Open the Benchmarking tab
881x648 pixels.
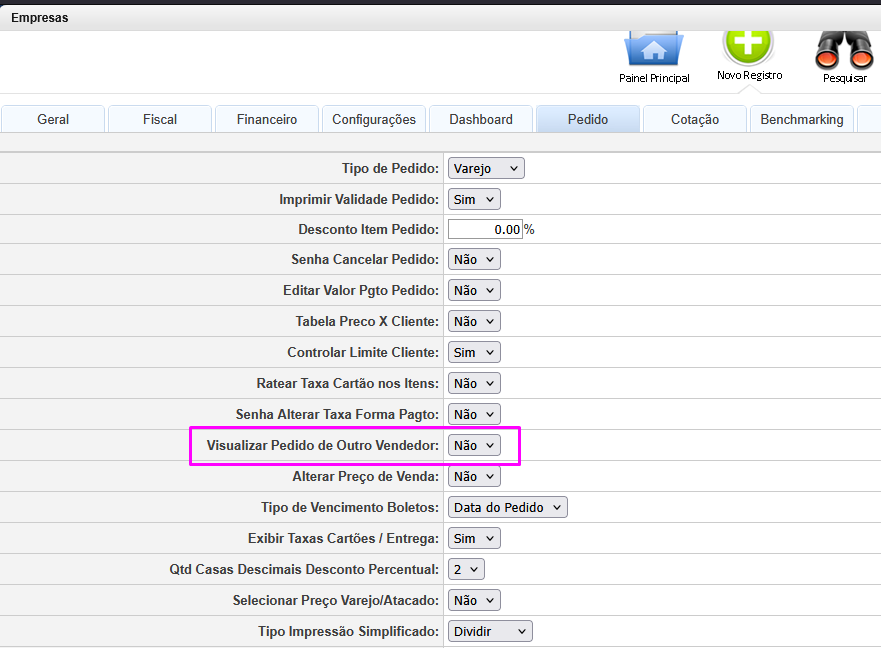[x=802, y=119]
